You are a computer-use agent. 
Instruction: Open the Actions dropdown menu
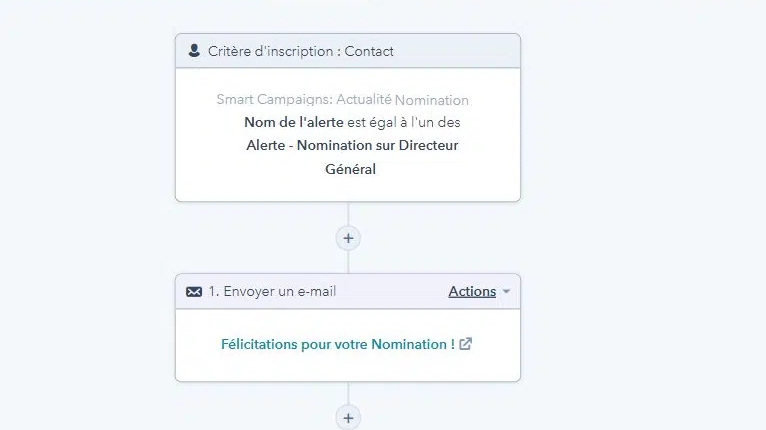coord(472,291)
